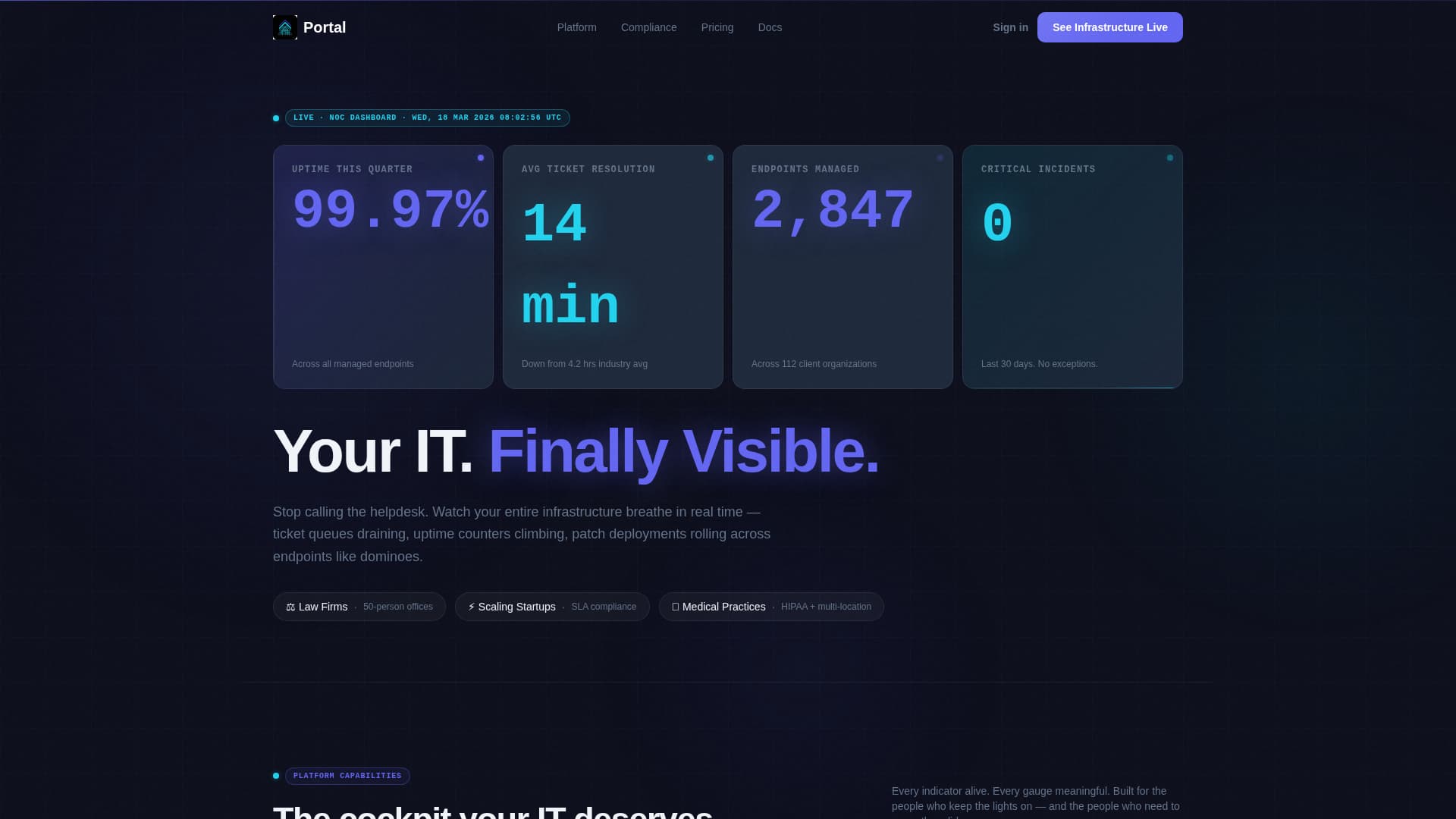Click the purple dot on Uptime card
Screen dimensions: 1456x819
(481, 158)
